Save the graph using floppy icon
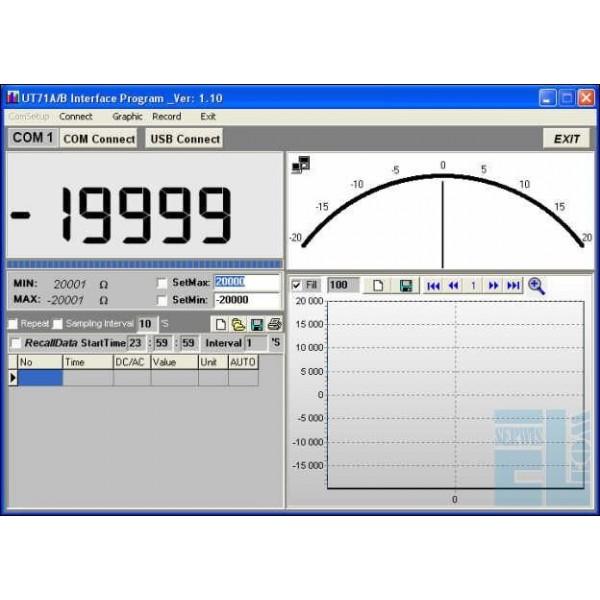Viewport: 600px width, 600px height. (406, 285)
